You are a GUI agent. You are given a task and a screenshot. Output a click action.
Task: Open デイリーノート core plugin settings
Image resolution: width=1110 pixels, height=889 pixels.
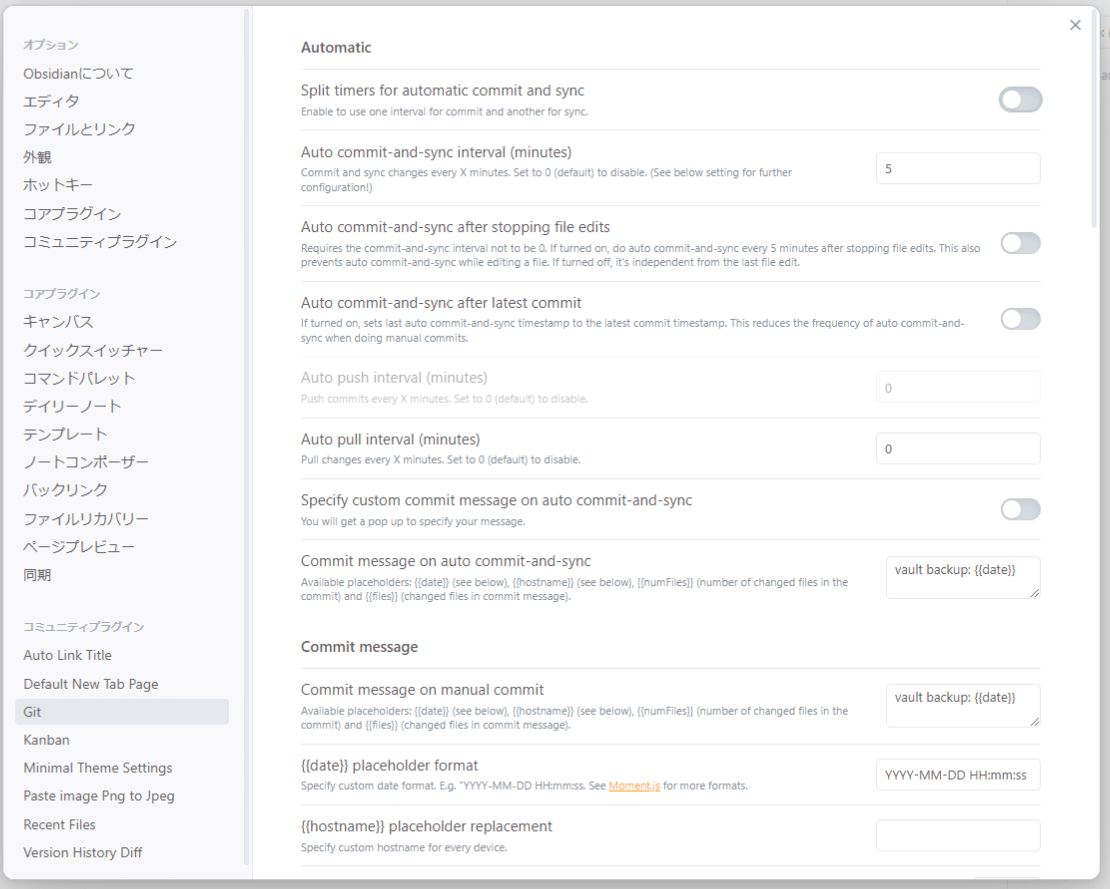tap(72, 406)
